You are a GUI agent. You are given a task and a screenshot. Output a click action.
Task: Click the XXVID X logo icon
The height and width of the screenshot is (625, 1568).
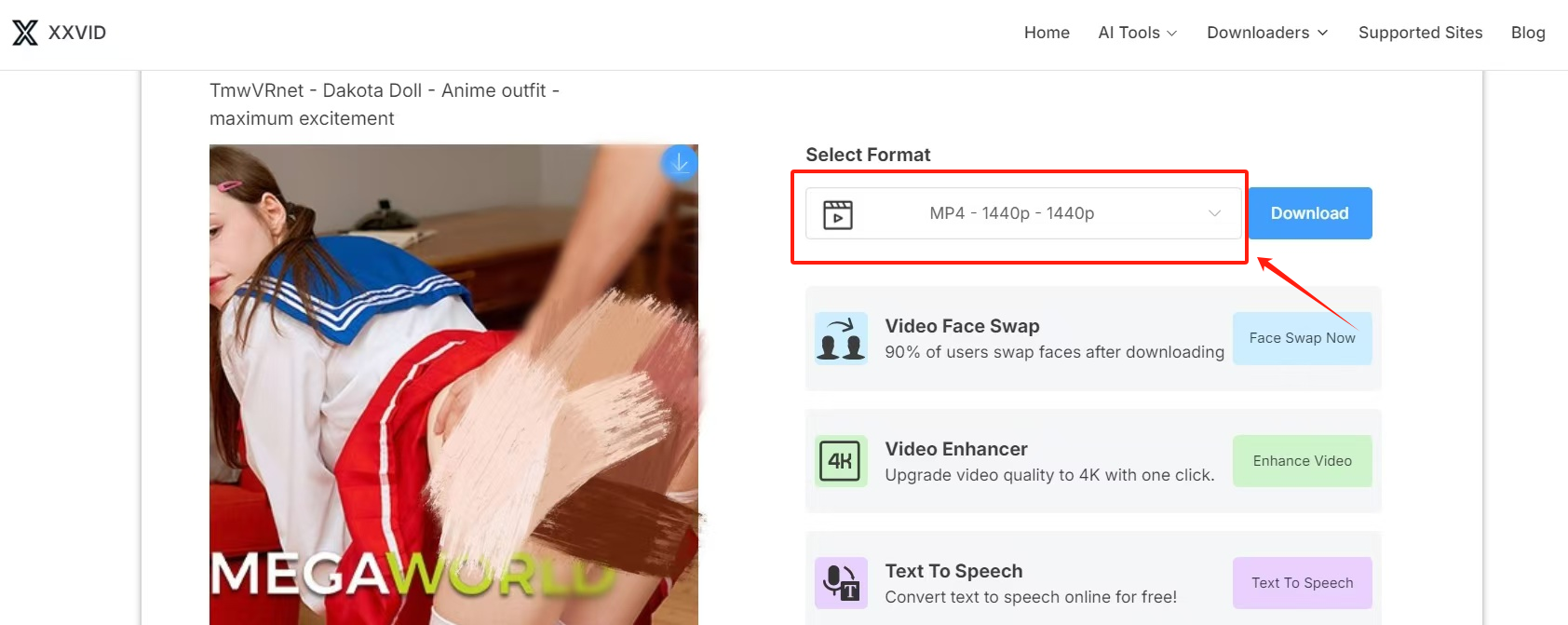[25, 33]
